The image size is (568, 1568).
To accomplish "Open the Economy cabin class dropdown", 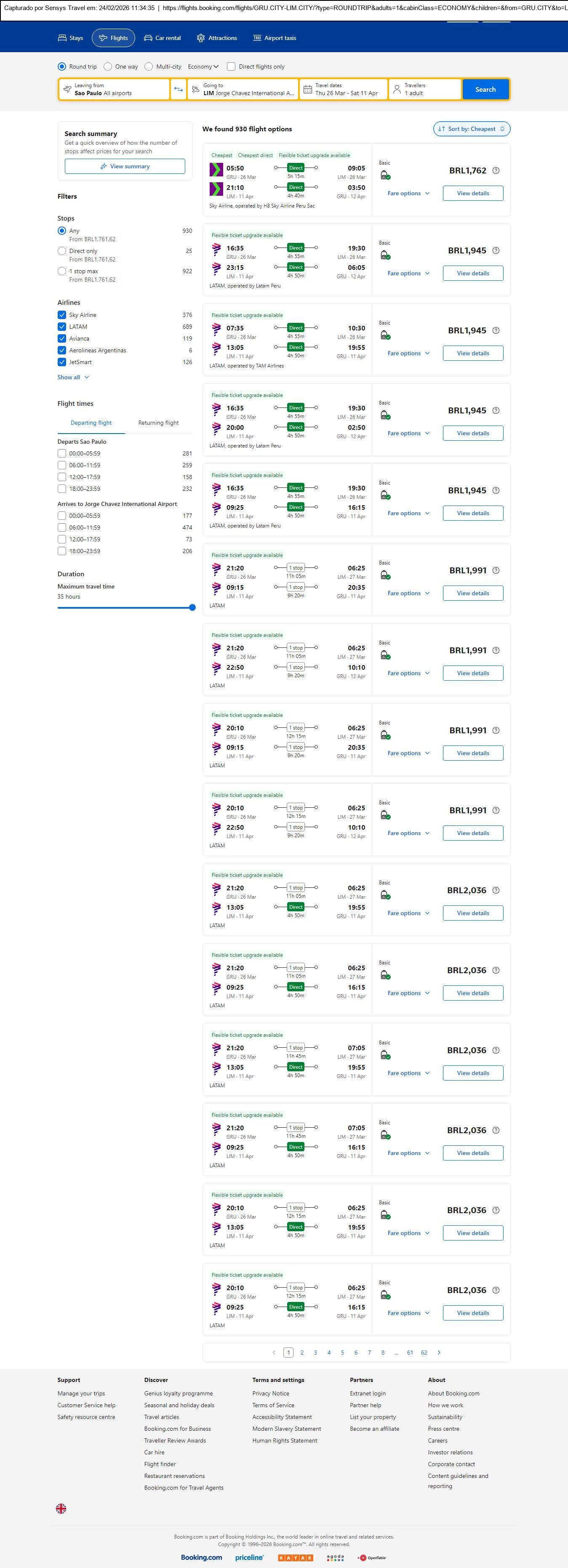I will 203,67.
